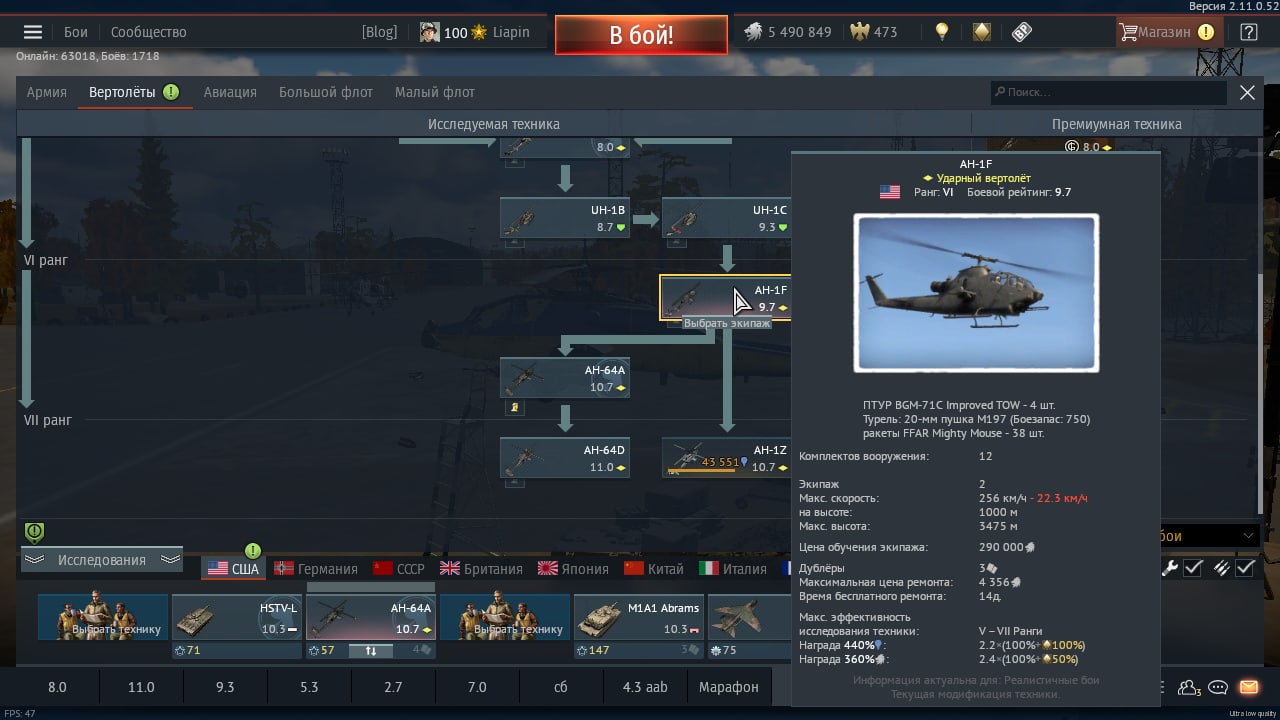Click the green exclamation badge on Вертолёты tab
The height and width of the screenshot is (720, 1280).
point(171,92)
